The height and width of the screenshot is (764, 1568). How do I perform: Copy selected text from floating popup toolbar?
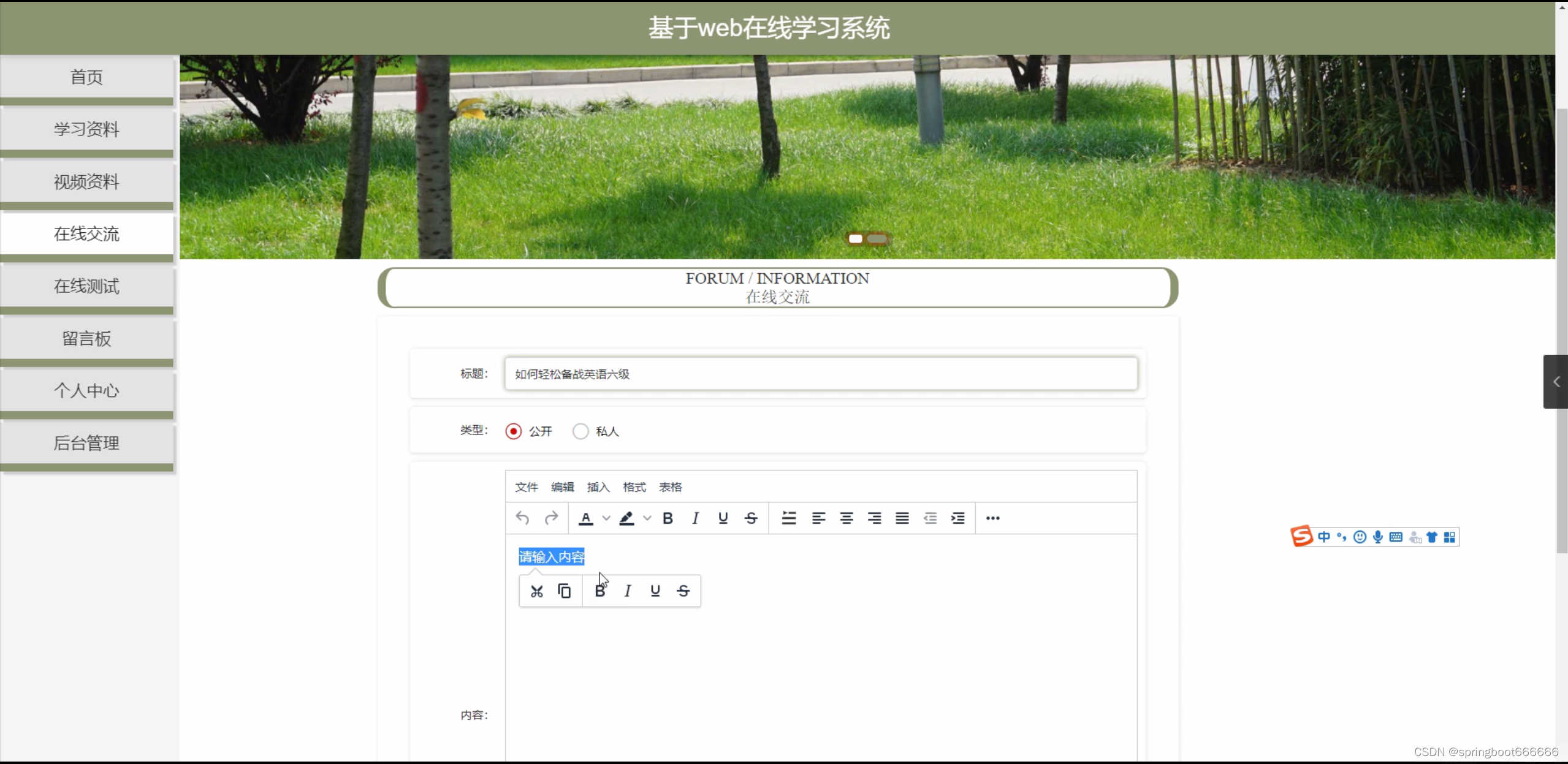coord(565,591)
